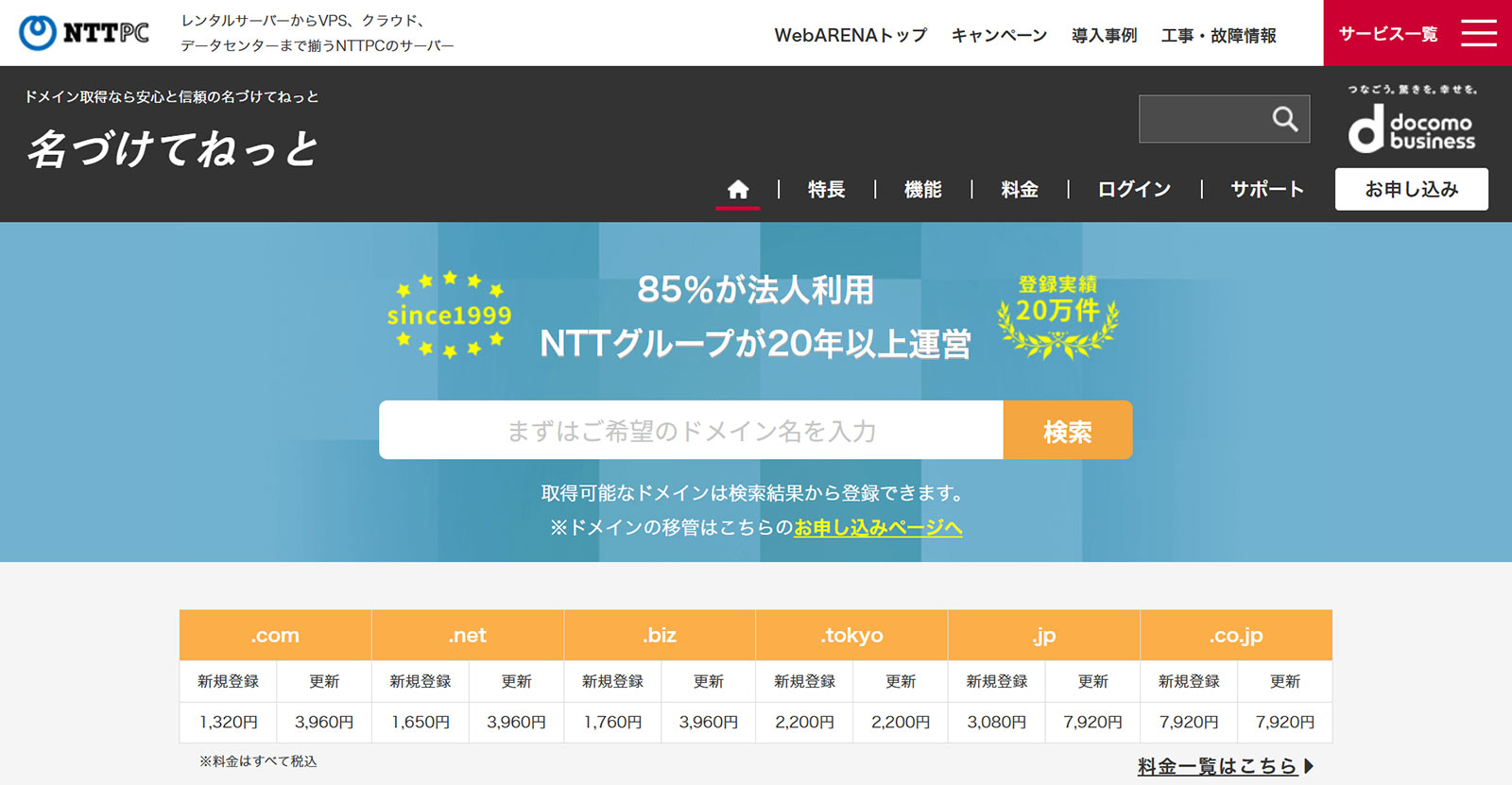Click the .com column header
Screen dimensions: 1512x785
275,635
